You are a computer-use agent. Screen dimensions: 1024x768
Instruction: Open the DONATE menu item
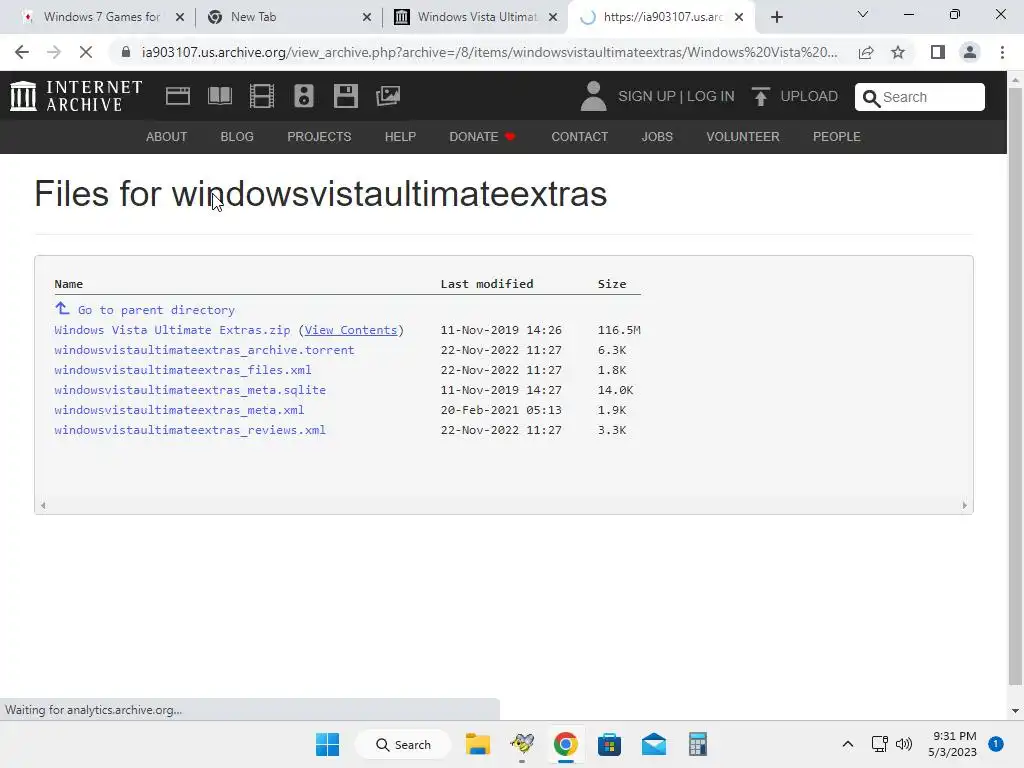click(482, 137)
